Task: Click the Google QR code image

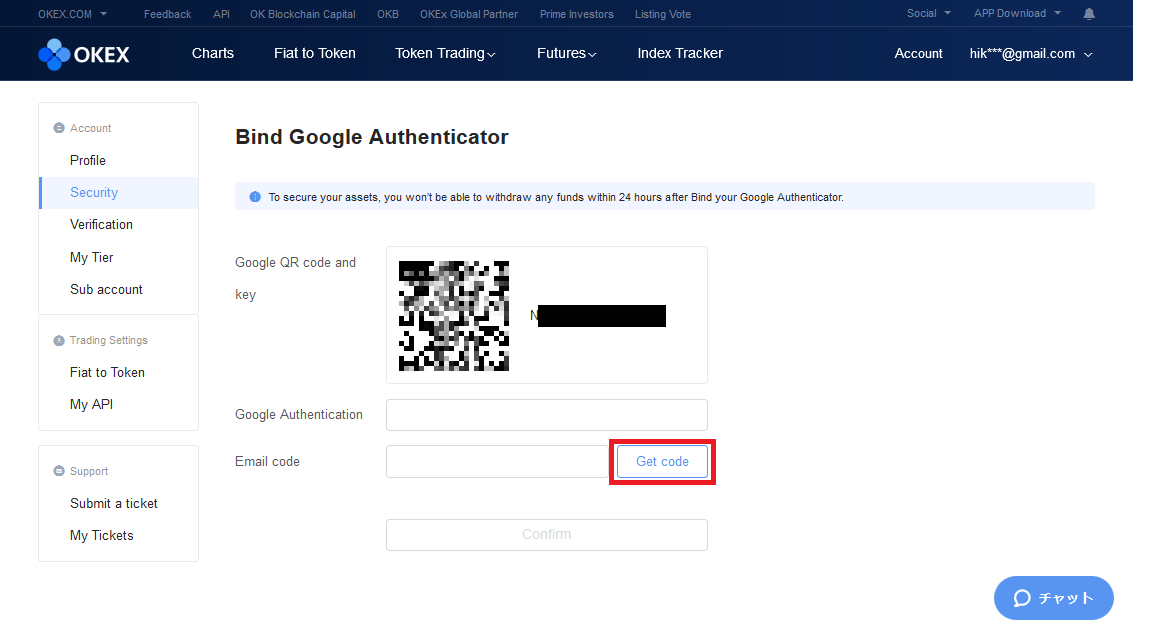Action: tap(454, 316)
